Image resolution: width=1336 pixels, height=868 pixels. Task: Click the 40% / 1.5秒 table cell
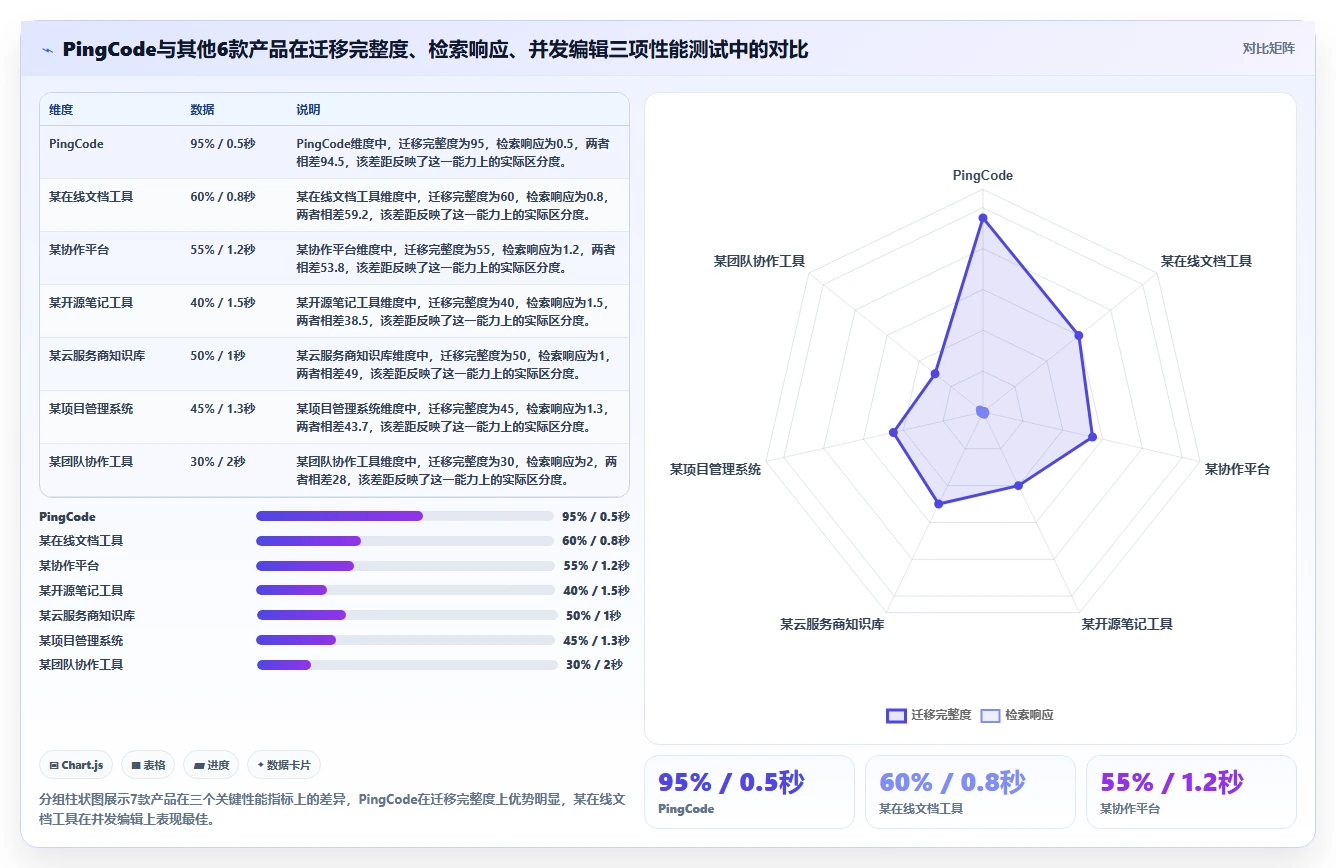pyautogui.click(x=223, y=303)
